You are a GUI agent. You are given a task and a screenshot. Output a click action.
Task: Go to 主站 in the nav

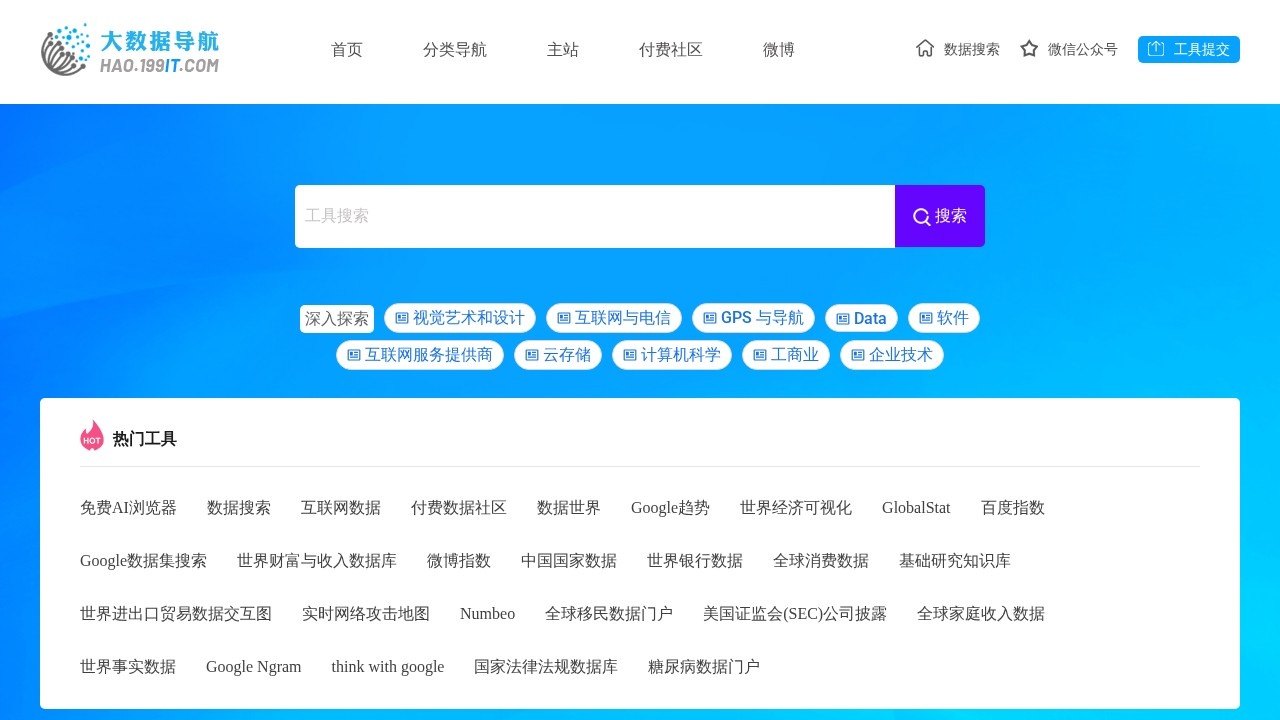pyautogui.click(x=563, y=50)
